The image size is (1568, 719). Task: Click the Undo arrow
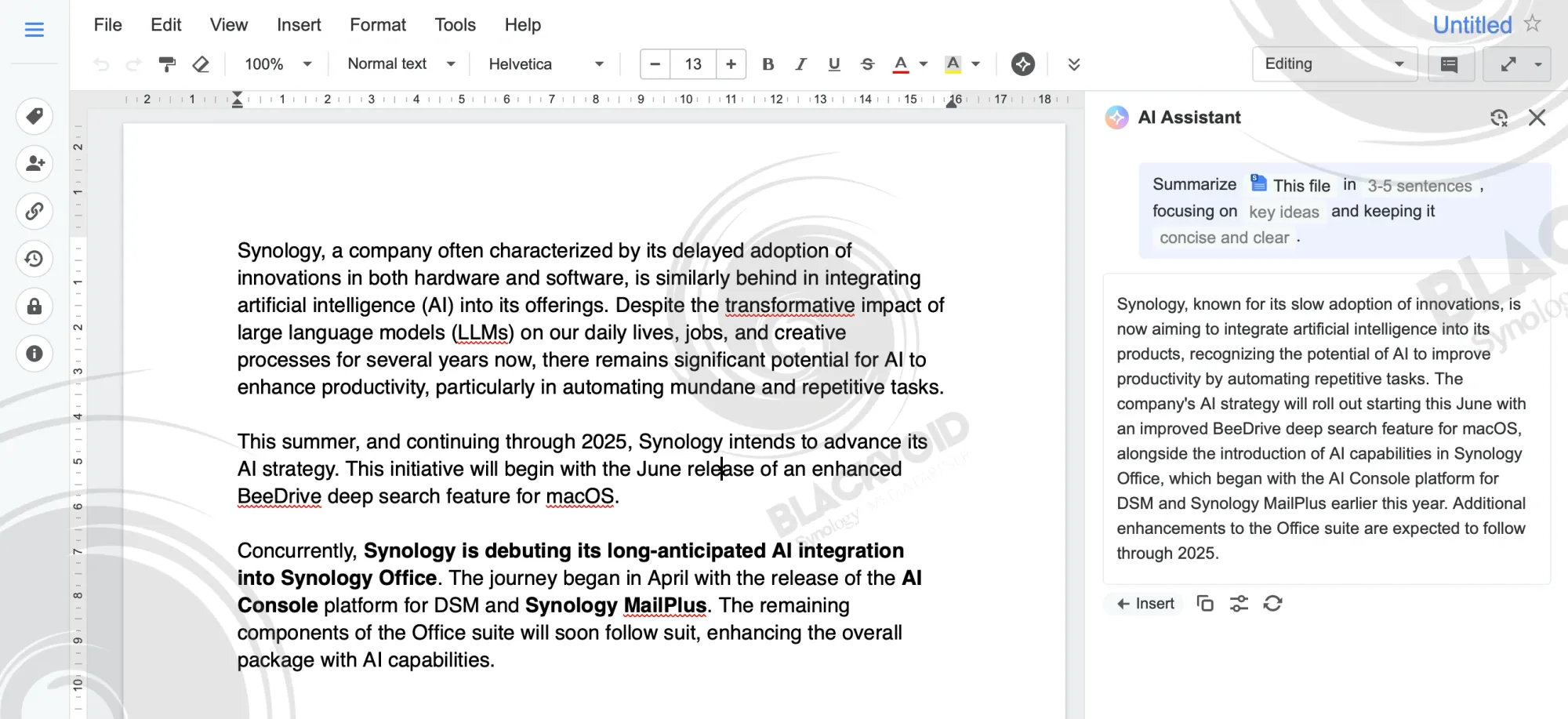101,64
